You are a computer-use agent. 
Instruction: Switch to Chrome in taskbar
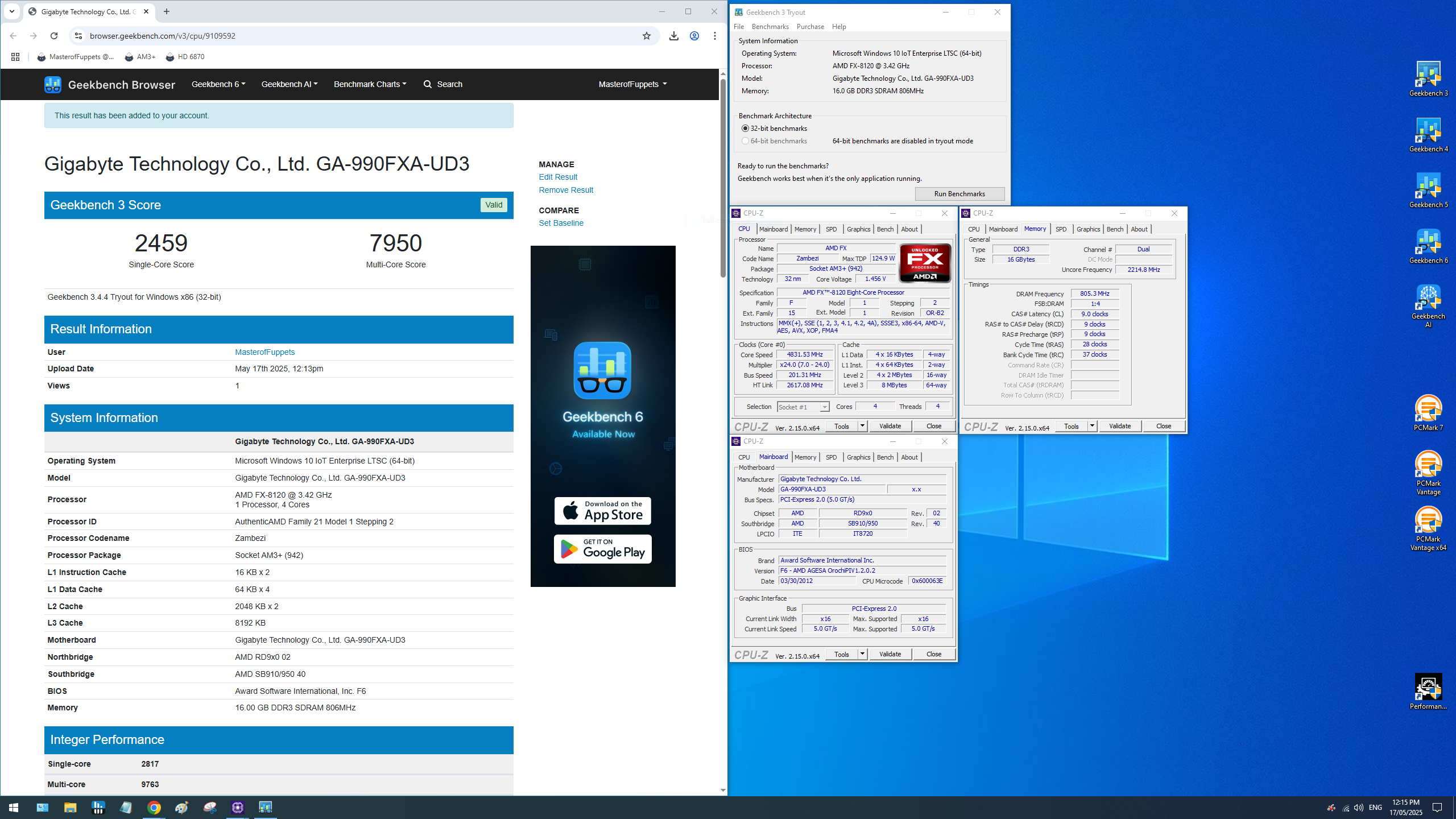[154, 808]
